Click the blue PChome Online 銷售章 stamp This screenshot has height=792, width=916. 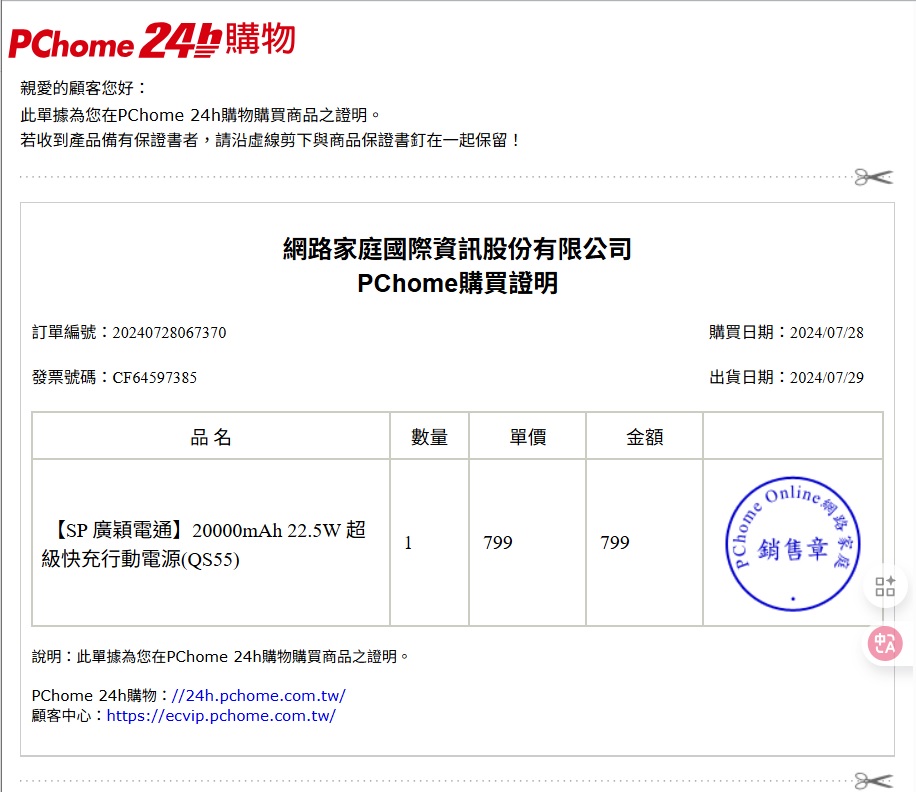[x=792, y=544]
